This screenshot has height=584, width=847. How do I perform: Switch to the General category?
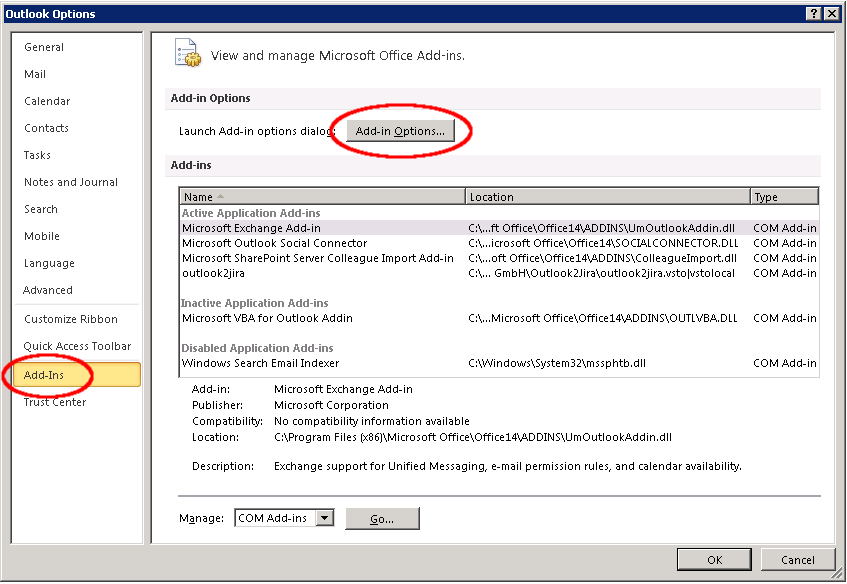coord(44,47)
